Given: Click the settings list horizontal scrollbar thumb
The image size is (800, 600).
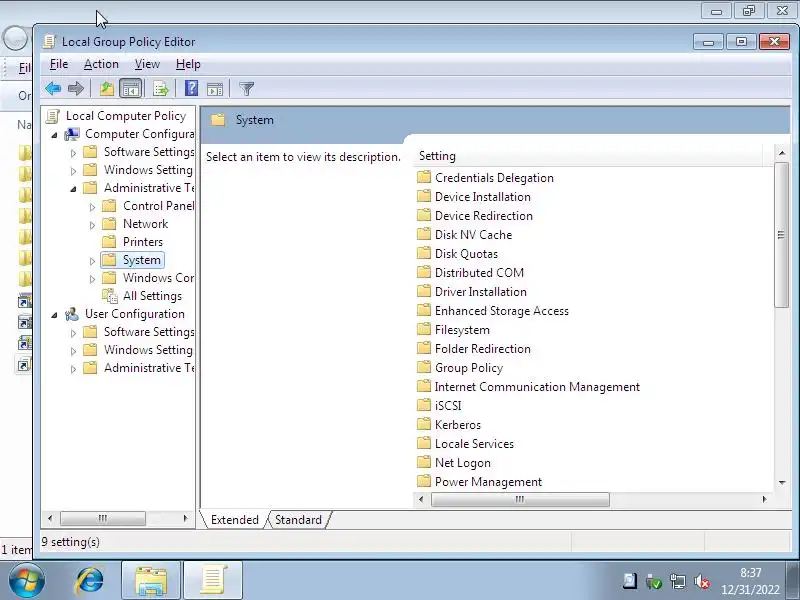Looking at the screenshot, I should point(520,499).
